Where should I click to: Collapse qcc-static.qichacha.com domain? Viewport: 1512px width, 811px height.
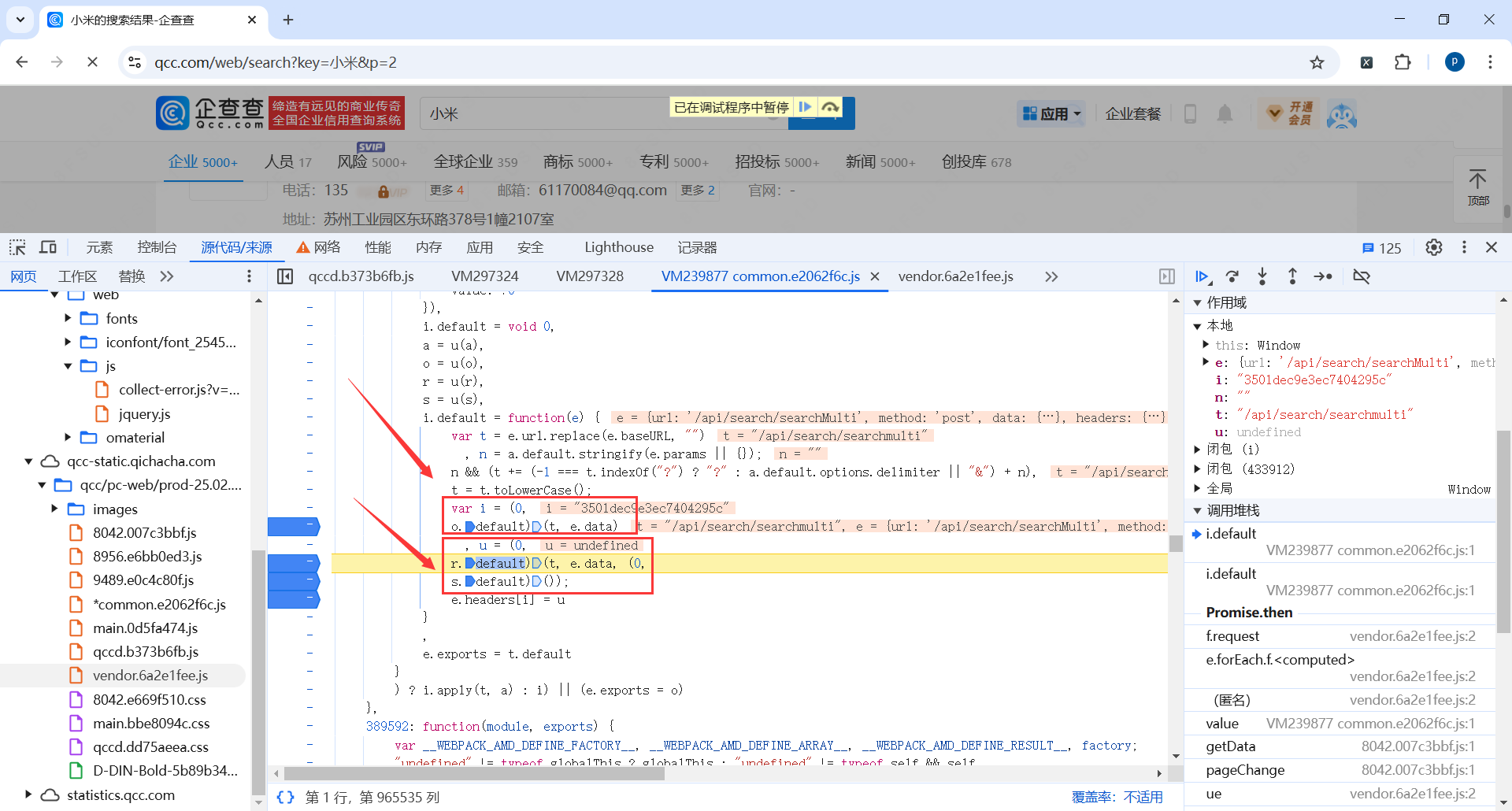(28, 461)
